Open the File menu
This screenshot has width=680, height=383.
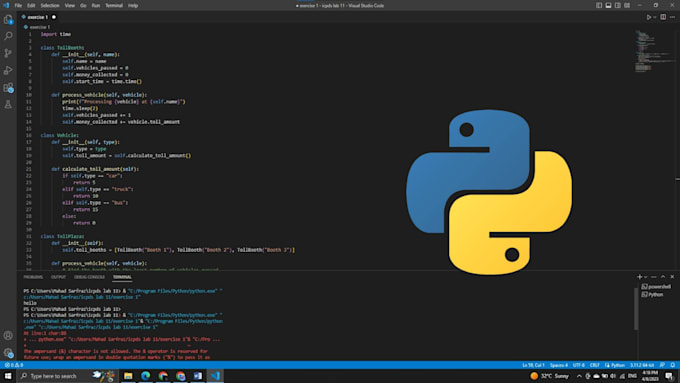18,6
